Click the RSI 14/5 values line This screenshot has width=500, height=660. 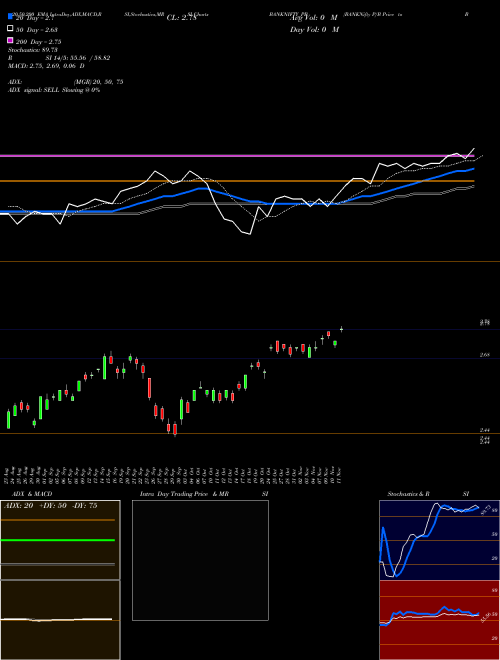pyautogui.click(x=59, y=58)
